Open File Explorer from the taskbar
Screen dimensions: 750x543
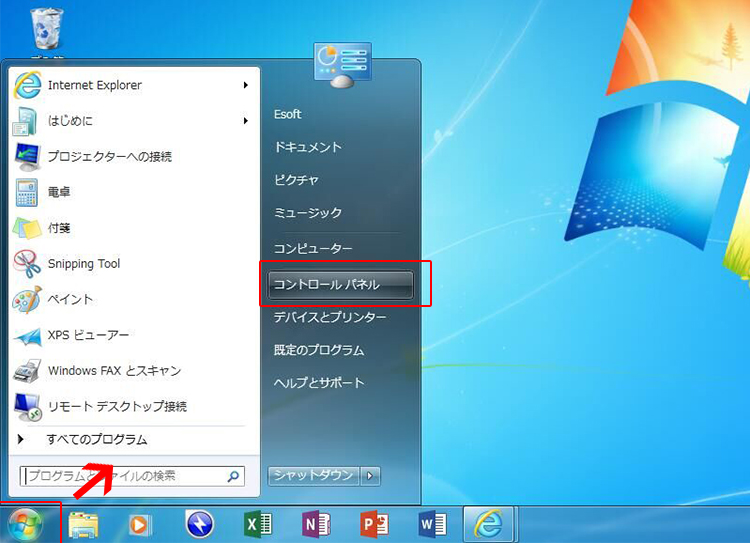pos(83,525)
